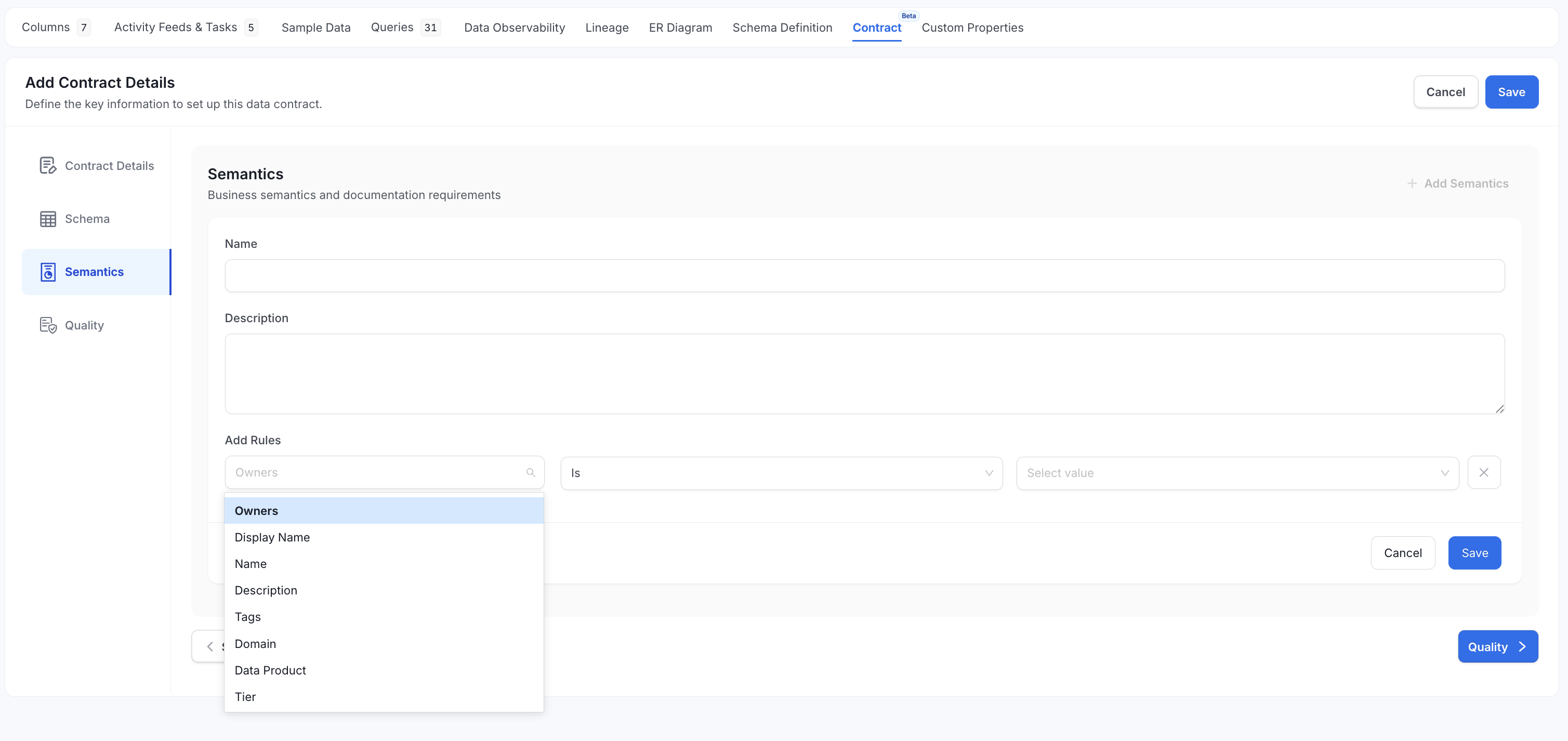The width and height of the screenshot is (1568, 741).
Task: Click the top Cancel button in header
Action: (1446, 92)
